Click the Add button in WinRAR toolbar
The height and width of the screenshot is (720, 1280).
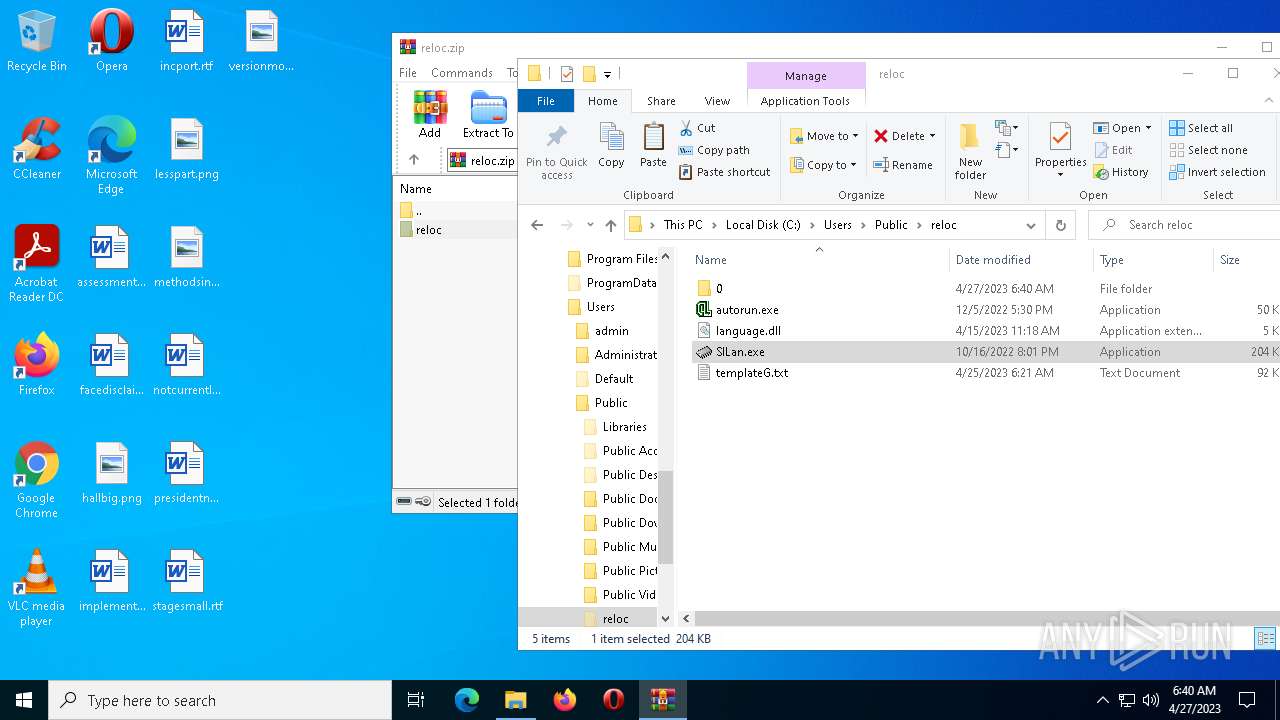click(x=430, y=114)
